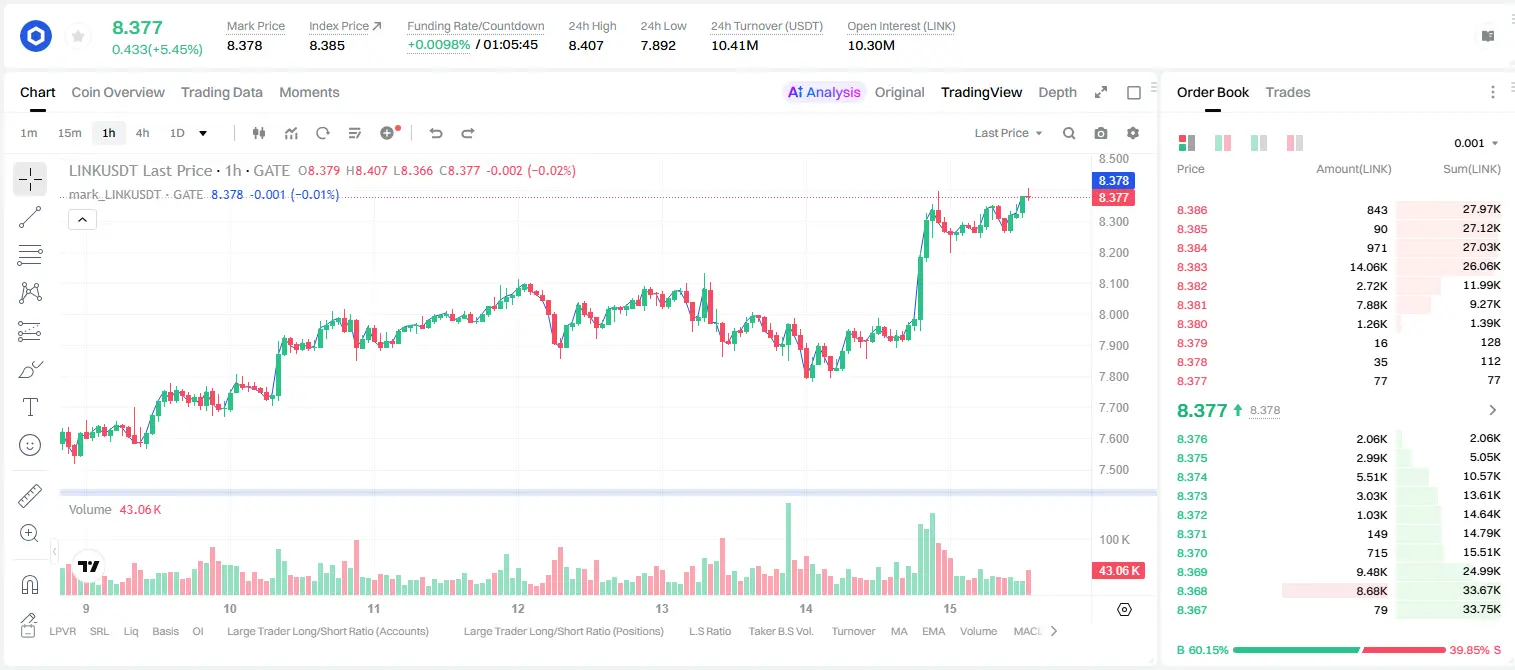The width and height of the screenshot is (1515, 670).
Task: Select the ruler measure tool
Action: tap(30, 496)
